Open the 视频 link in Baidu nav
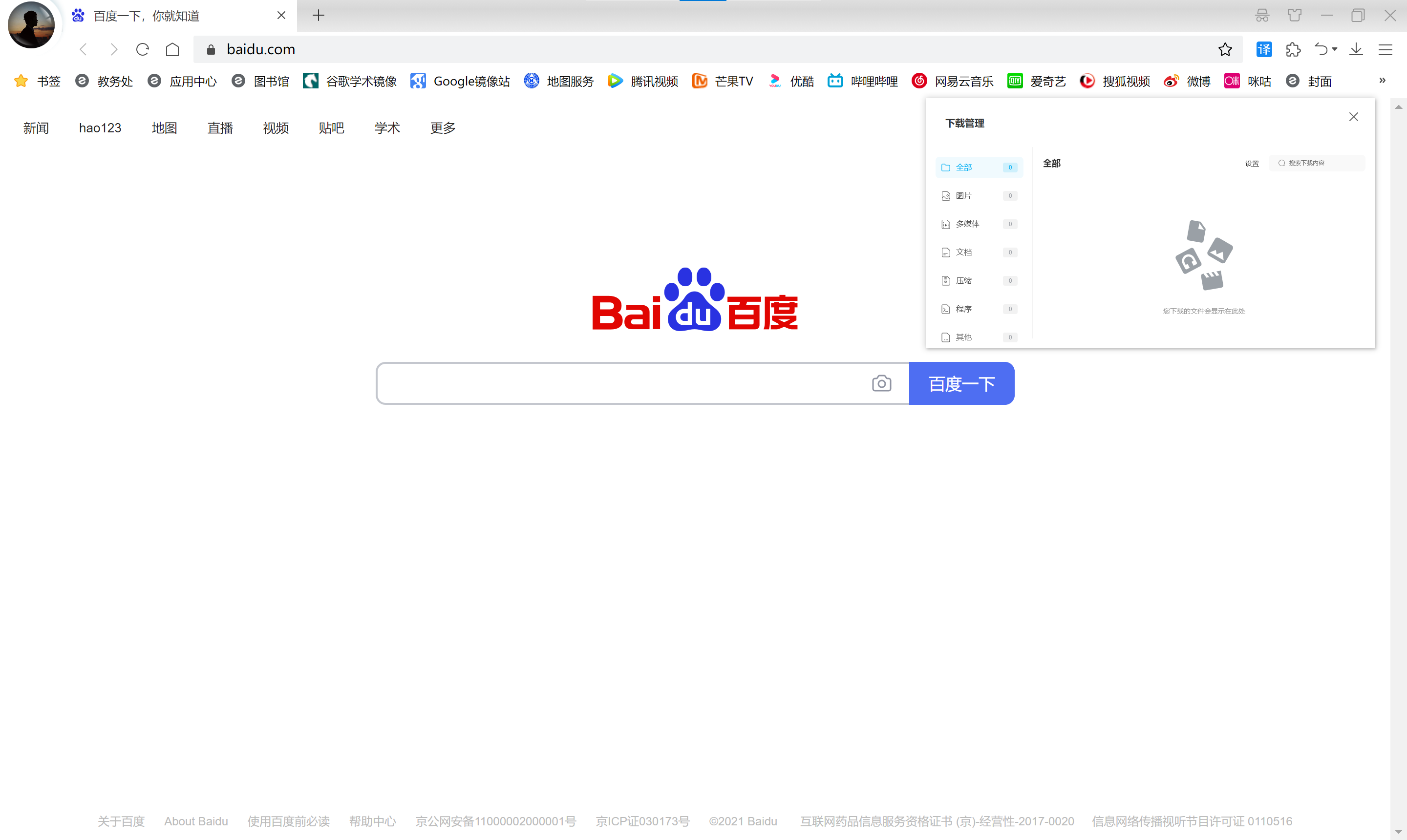This screenshot has width=1407, height=840. [276, 128]
